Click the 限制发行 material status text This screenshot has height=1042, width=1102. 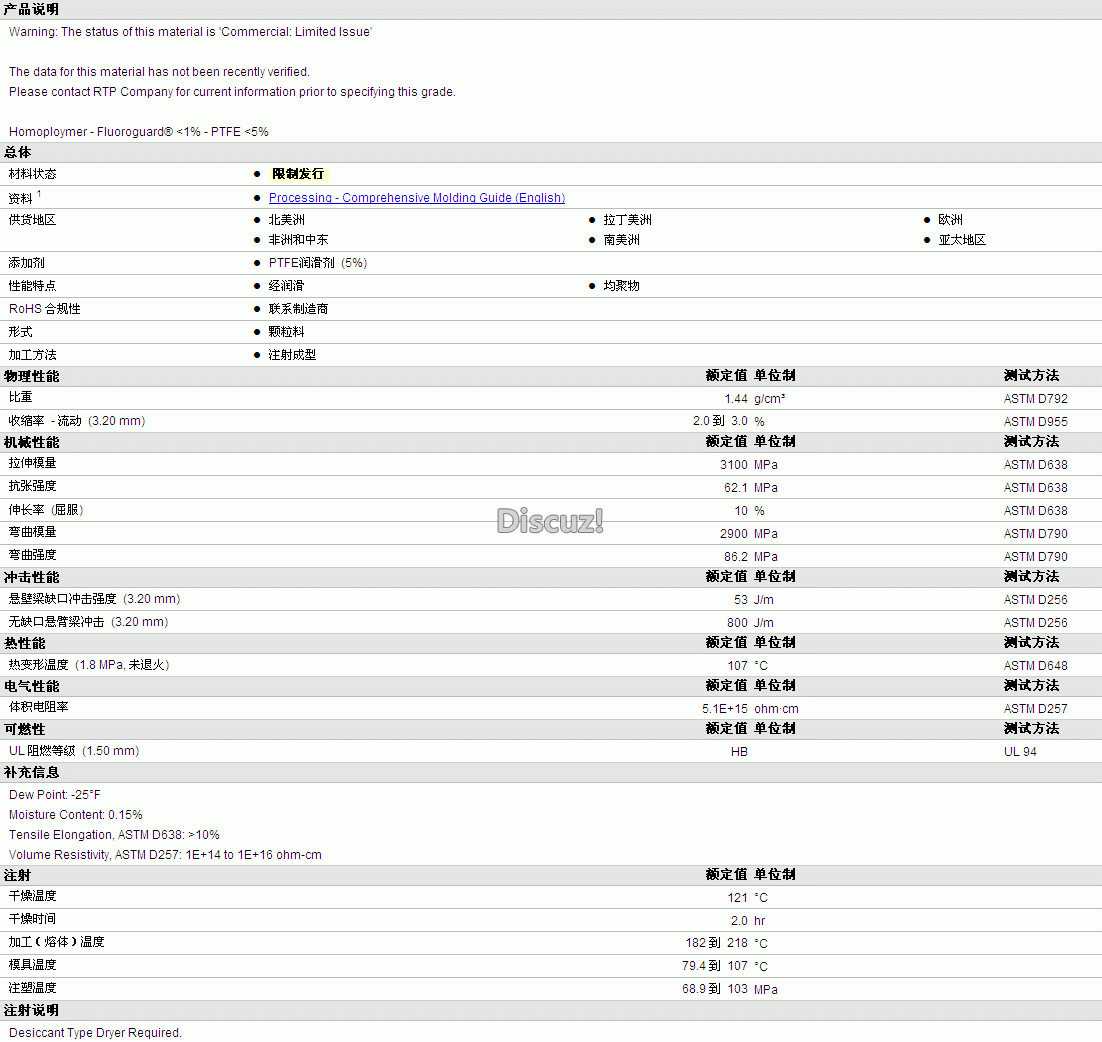pyautogui.click(x=297, y=174)
